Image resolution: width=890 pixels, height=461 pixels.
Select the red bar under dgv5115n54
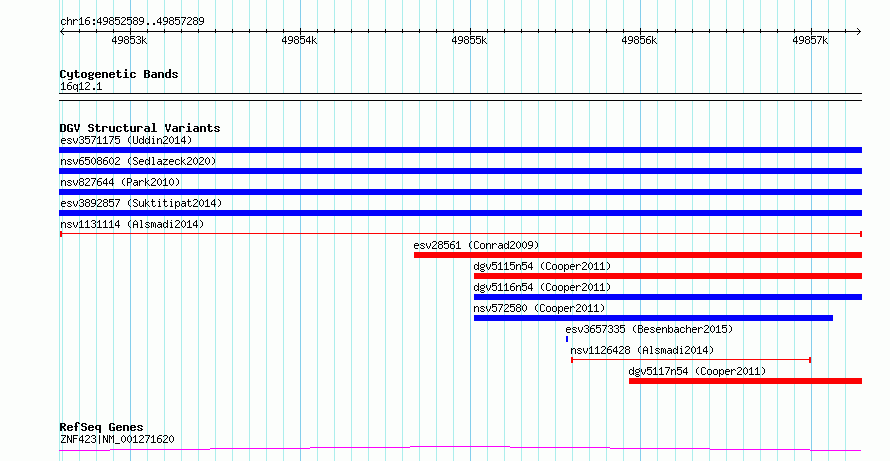pyautogui.click(x=668, y=276)
